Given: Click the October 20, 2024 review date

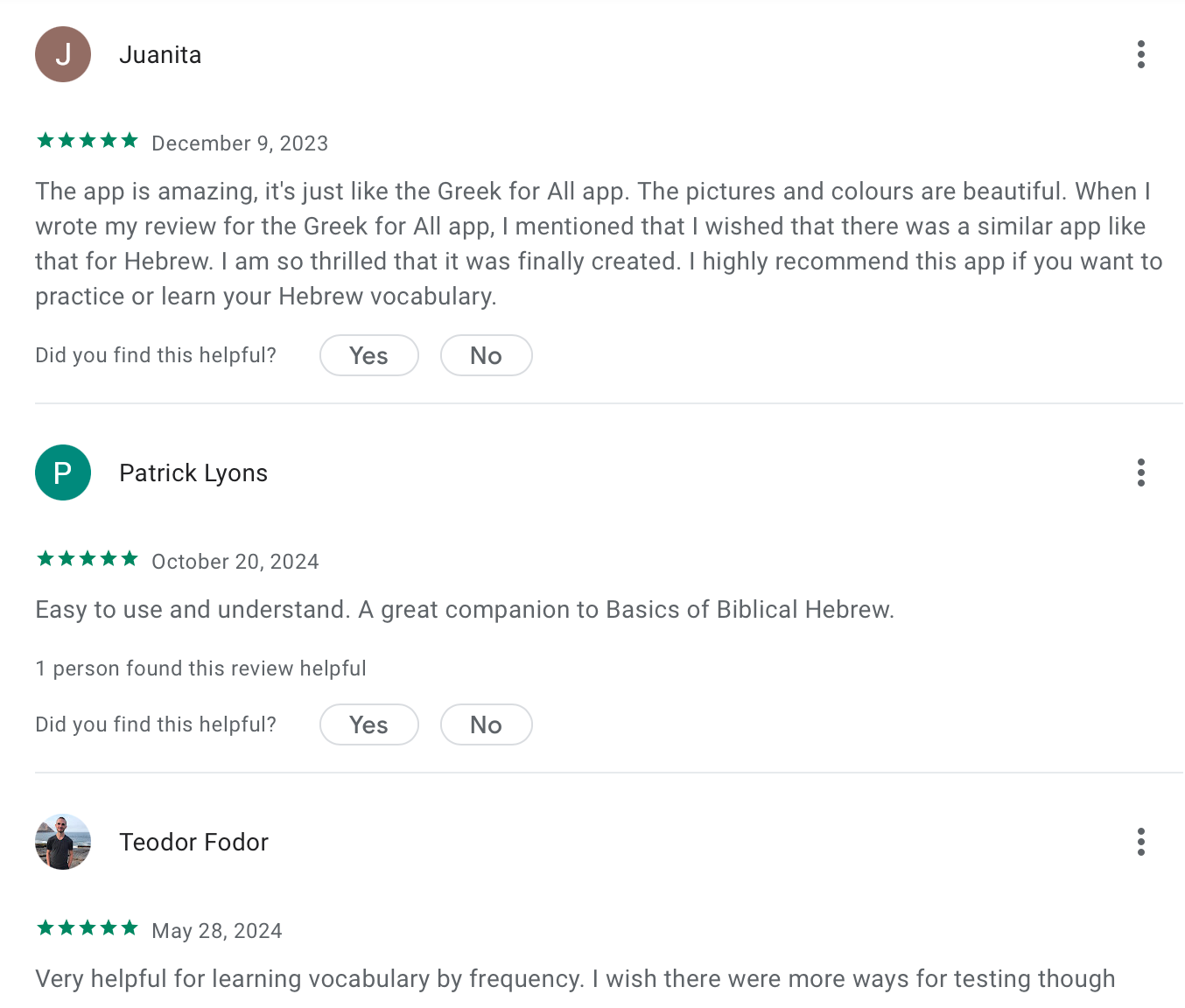Looking at the screenshot, I should click(x=235, y=562).
